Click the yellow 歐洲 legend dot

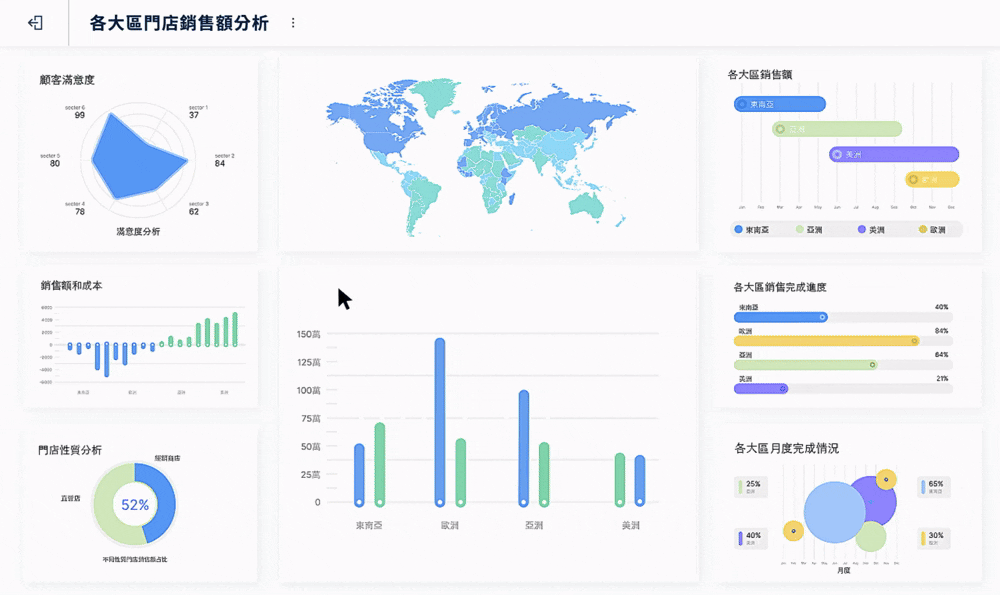(923, 230)
